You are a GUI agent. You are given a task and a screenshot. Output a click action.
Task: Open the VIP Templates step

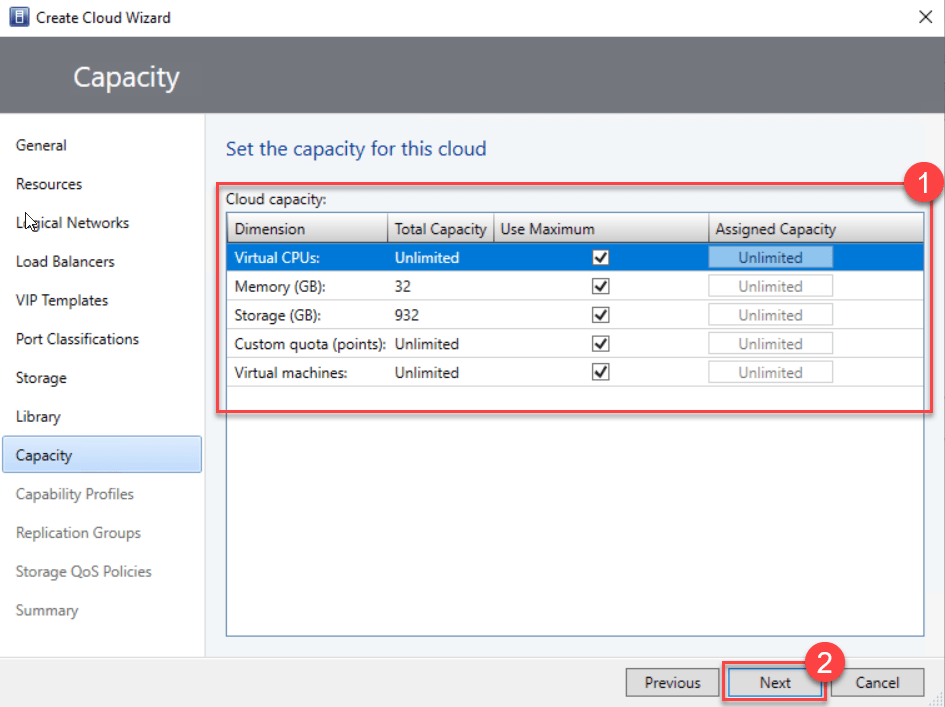[x=62, y=301]
